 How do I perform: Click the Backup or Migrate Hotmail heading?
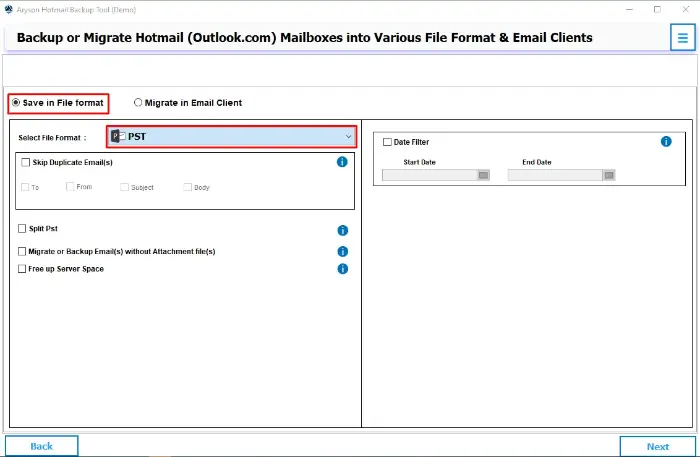click(x=304, y=37)
